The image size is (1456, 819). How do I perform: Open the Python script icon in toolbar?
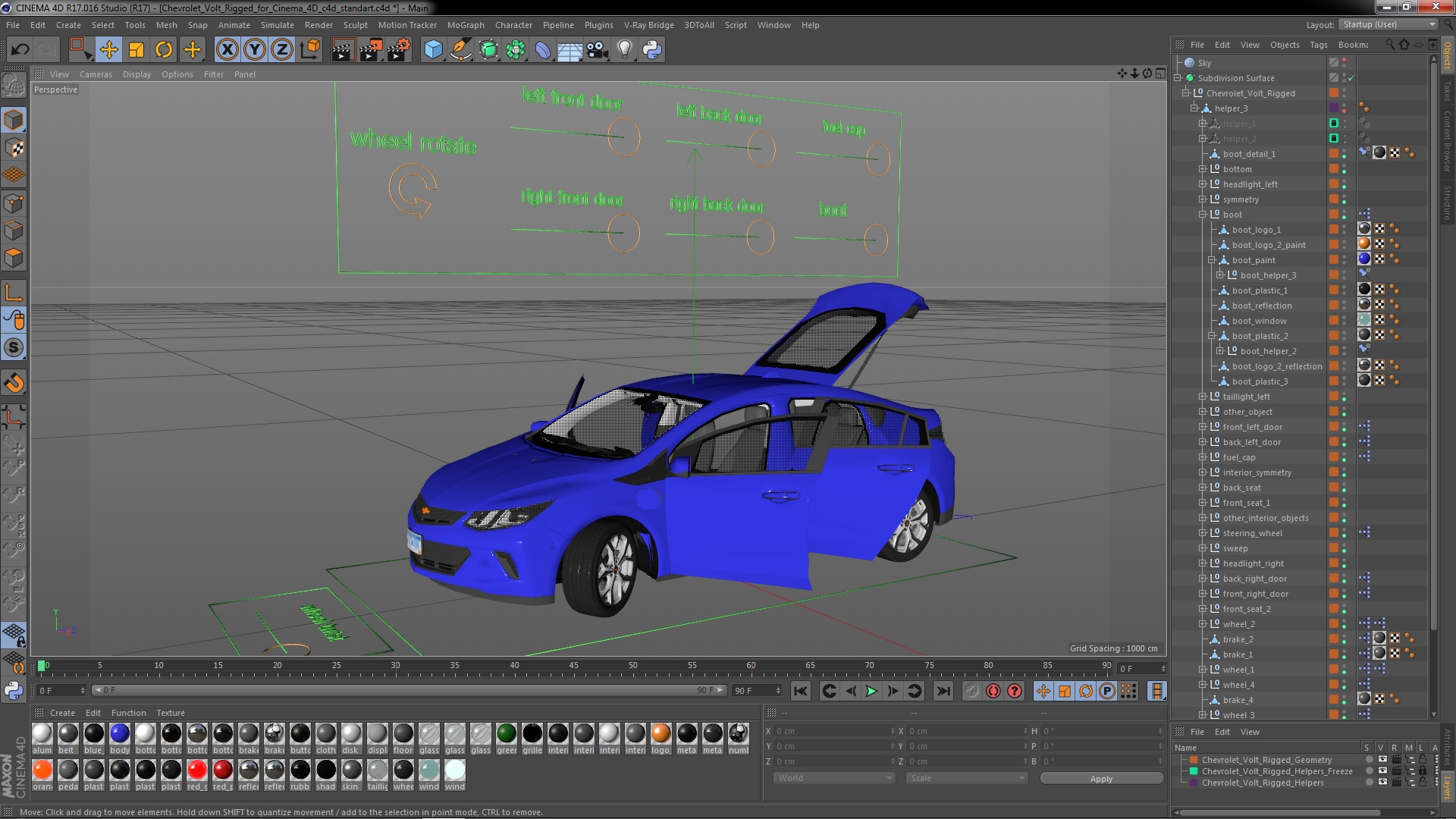point(652,50)
